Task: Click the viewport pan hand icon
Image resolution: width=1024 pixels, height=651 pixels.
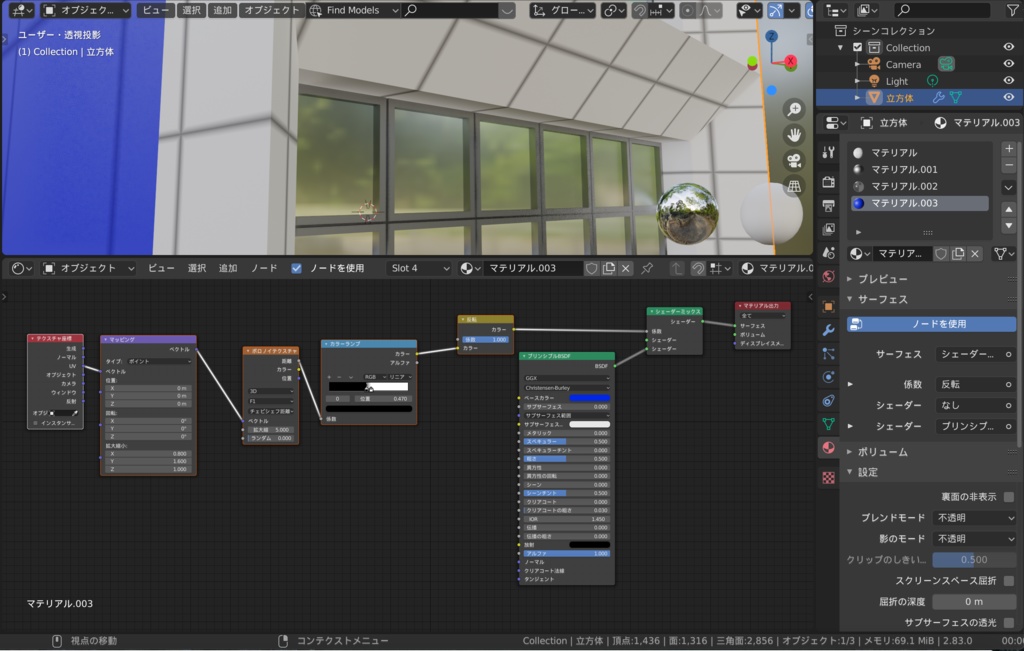Action: 794,135
